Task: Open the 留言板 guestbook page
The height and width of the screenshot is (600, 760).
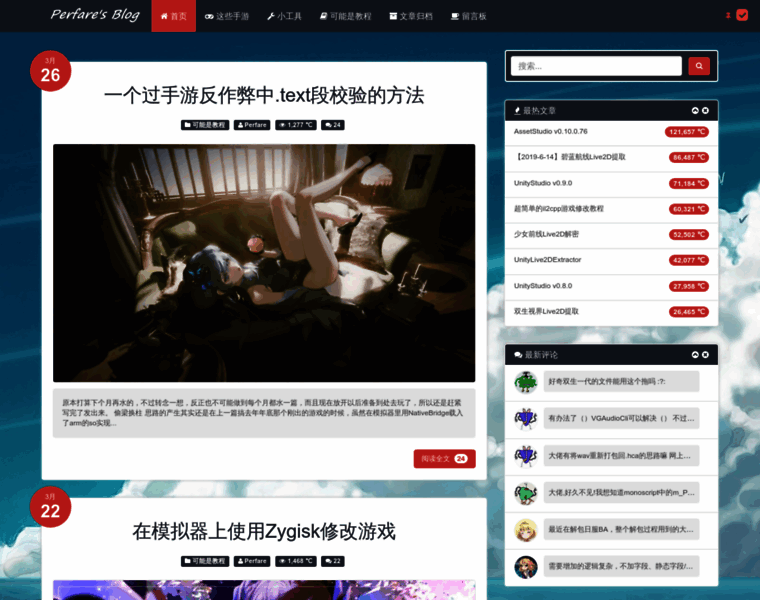Action: tap(468, 16)
